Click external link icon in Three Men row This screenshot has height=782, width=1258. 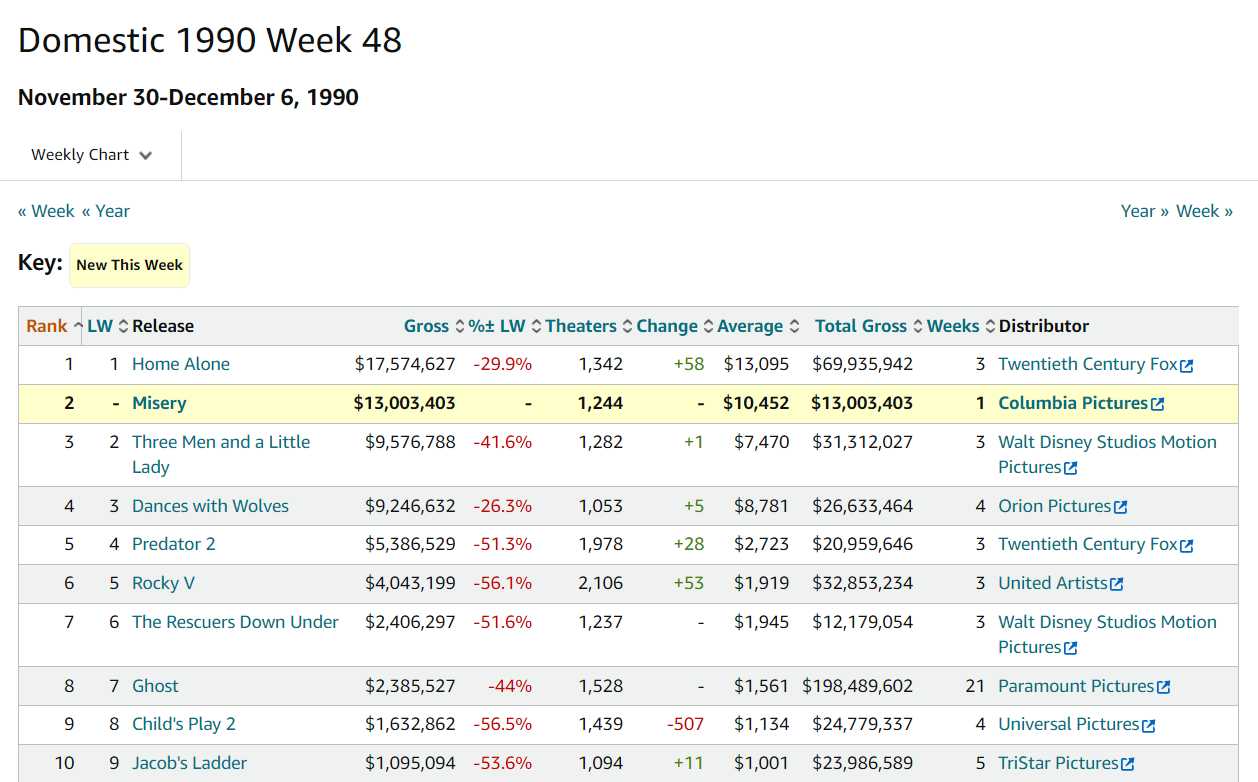pos(1070,468)
